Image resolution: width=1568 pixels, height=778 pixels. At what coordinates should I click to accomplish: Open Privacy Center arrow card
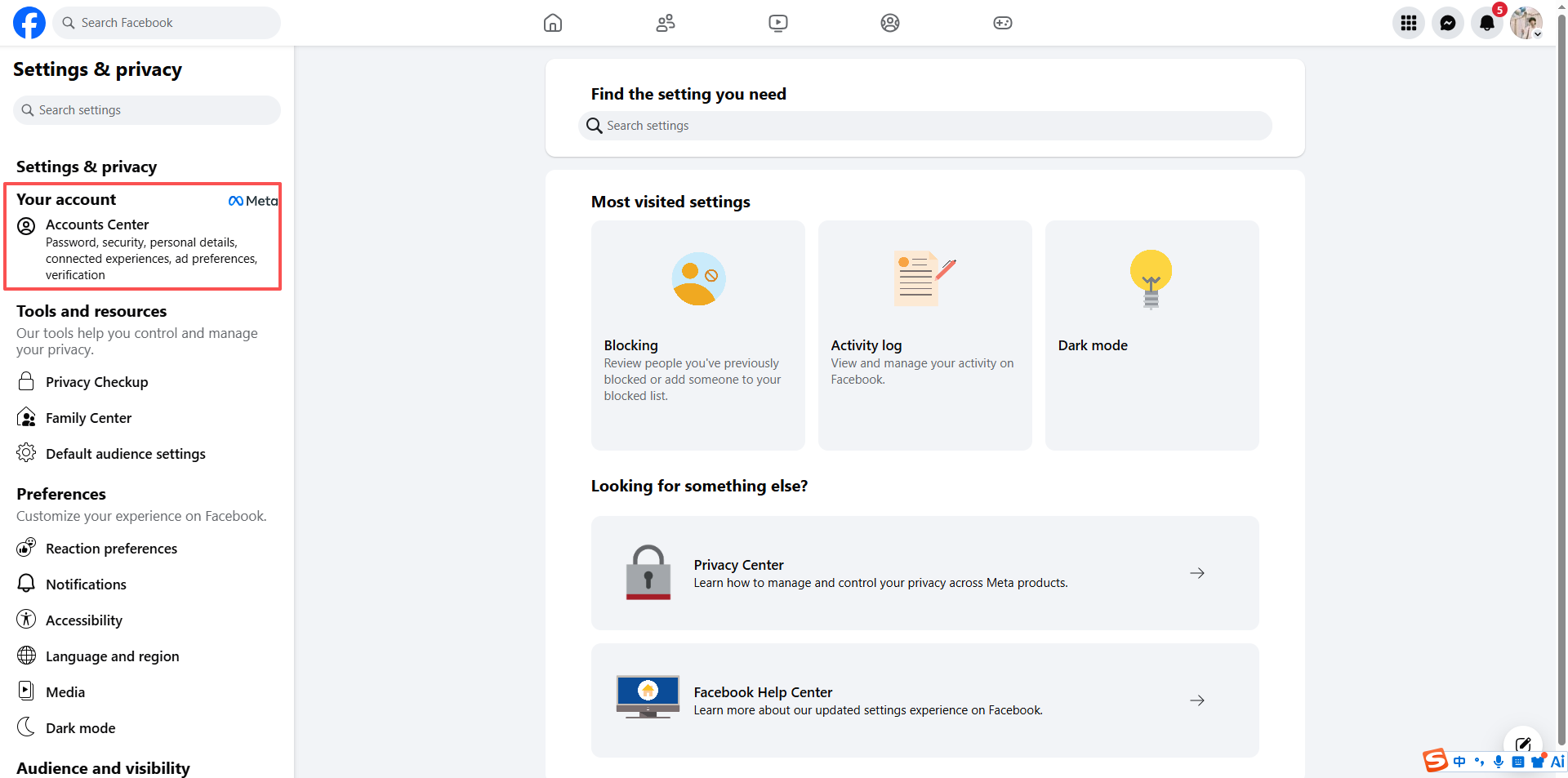pos(924,573)
